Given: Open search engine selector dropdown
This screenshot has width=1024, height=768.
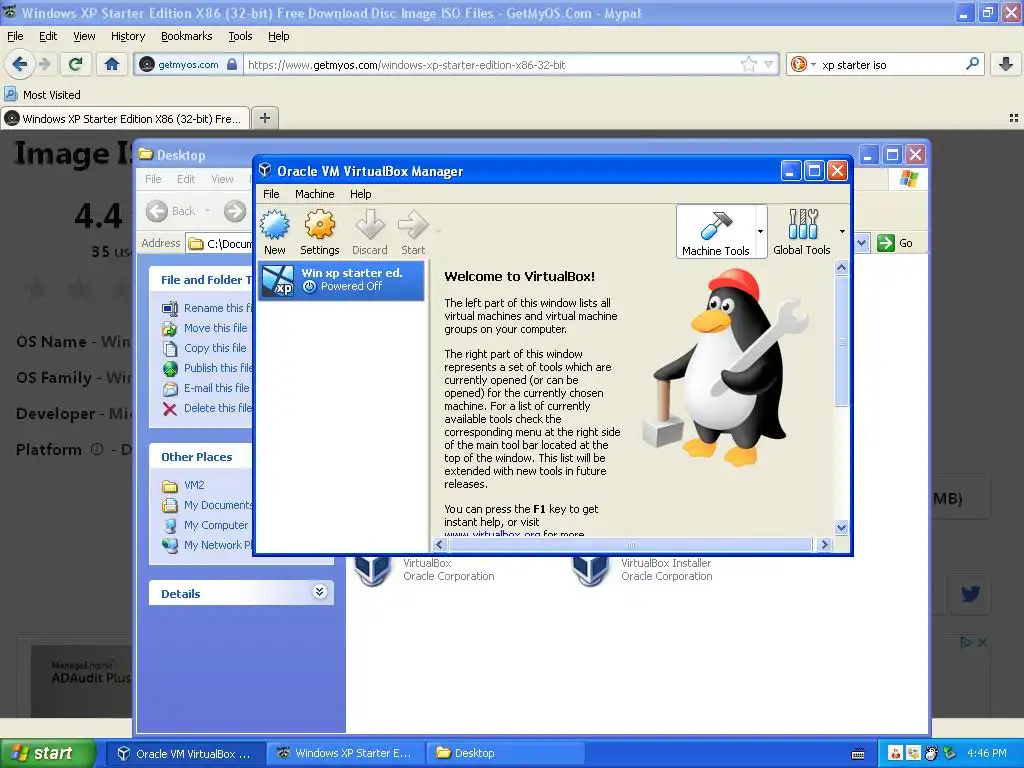Looking at the screenshot, I should (803, 64).
